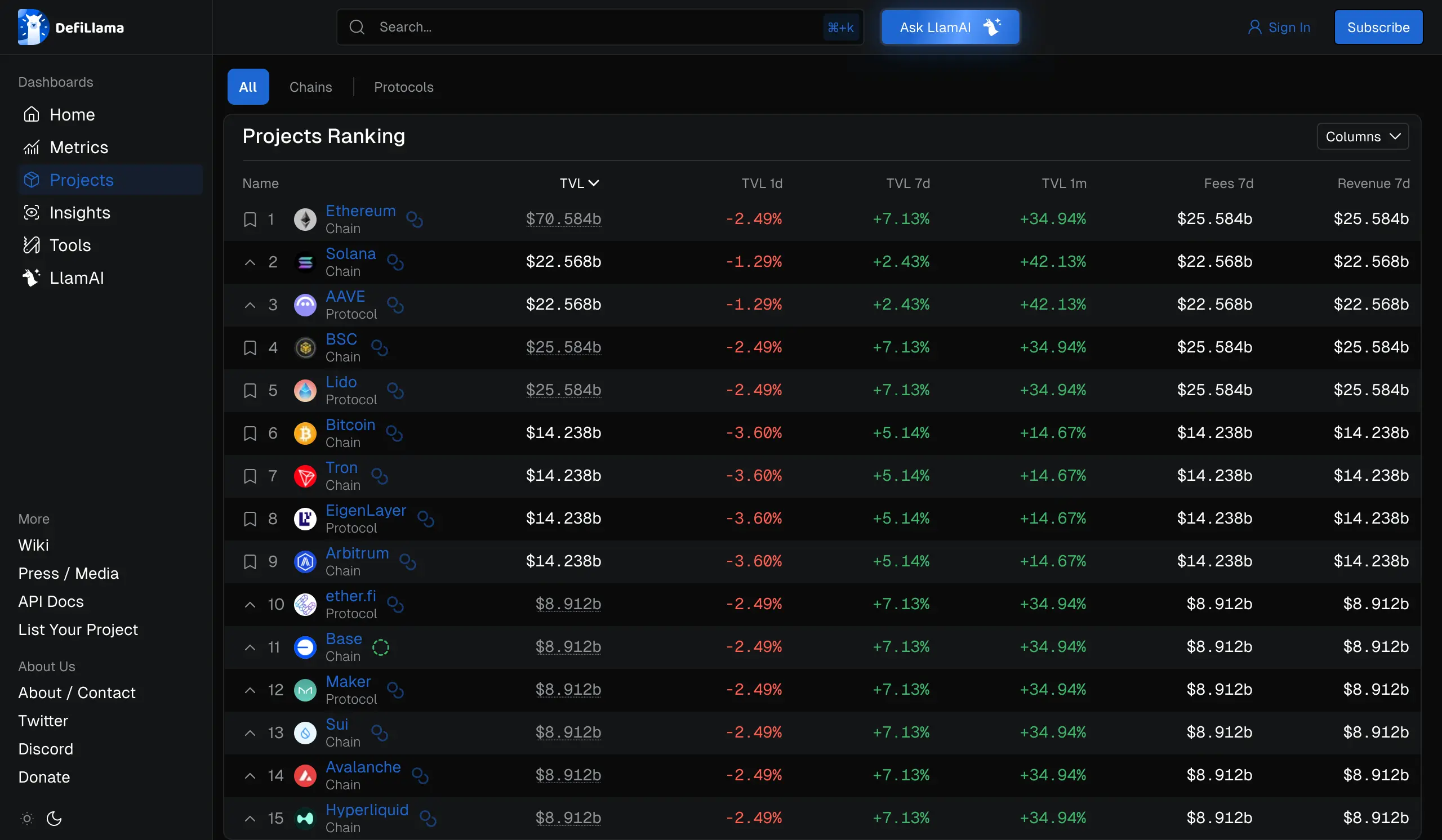Click the Base chain logo

click(x=305, y=647)
